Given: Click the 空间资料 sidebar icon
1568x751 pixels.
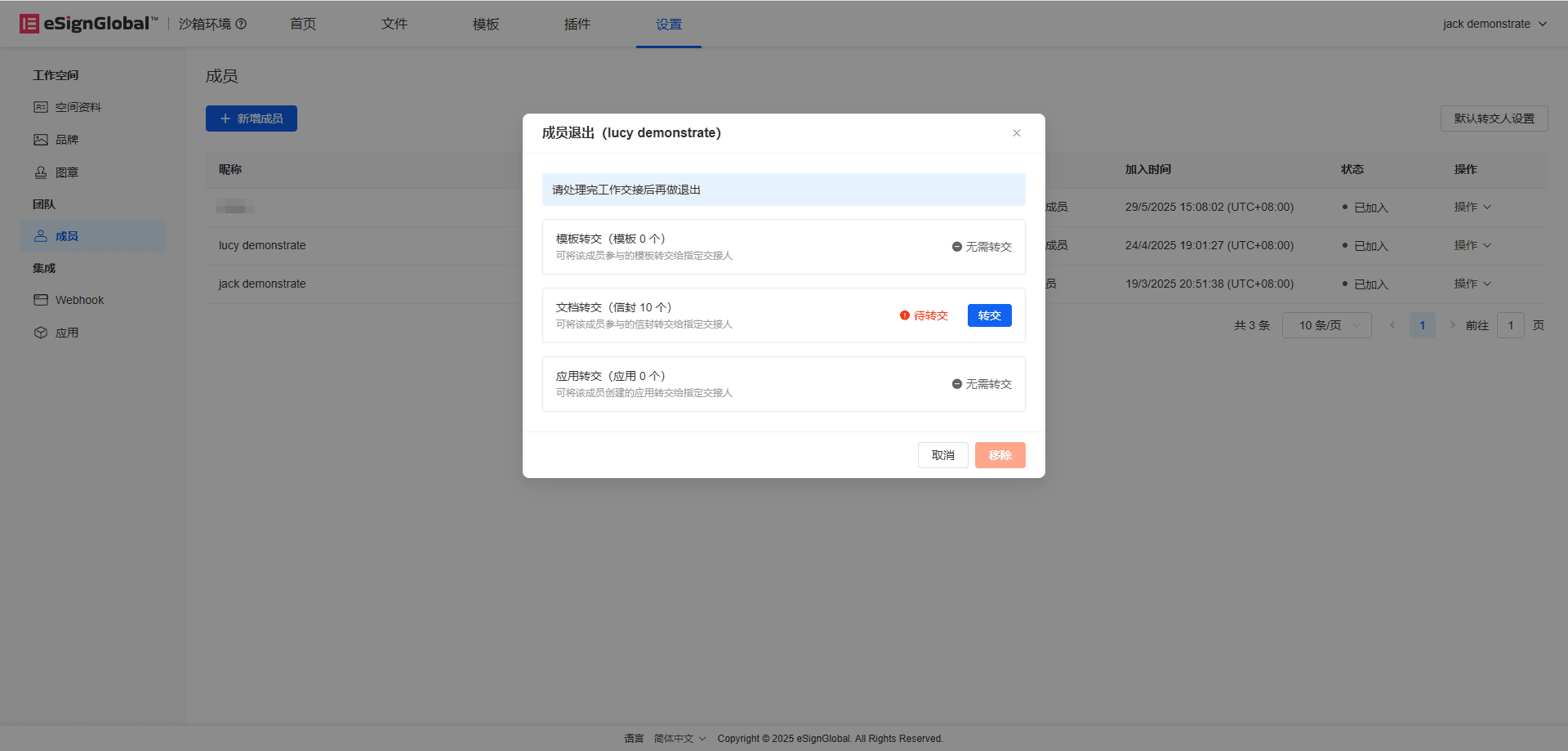Looking at the screenshot, I should pyautogui.click(x=41, y=107).
